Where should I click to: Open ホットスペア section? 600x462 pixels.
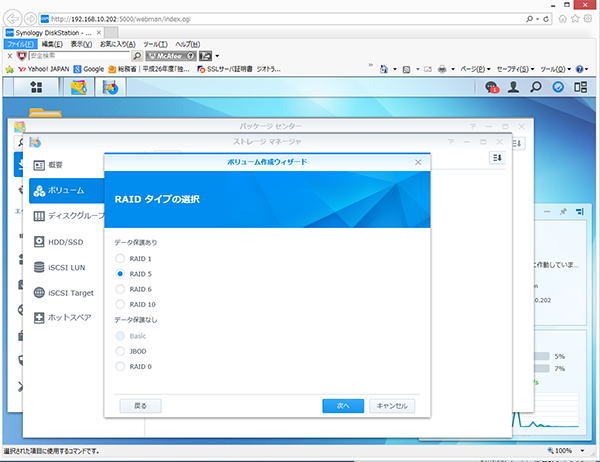(x=63, y=318)
